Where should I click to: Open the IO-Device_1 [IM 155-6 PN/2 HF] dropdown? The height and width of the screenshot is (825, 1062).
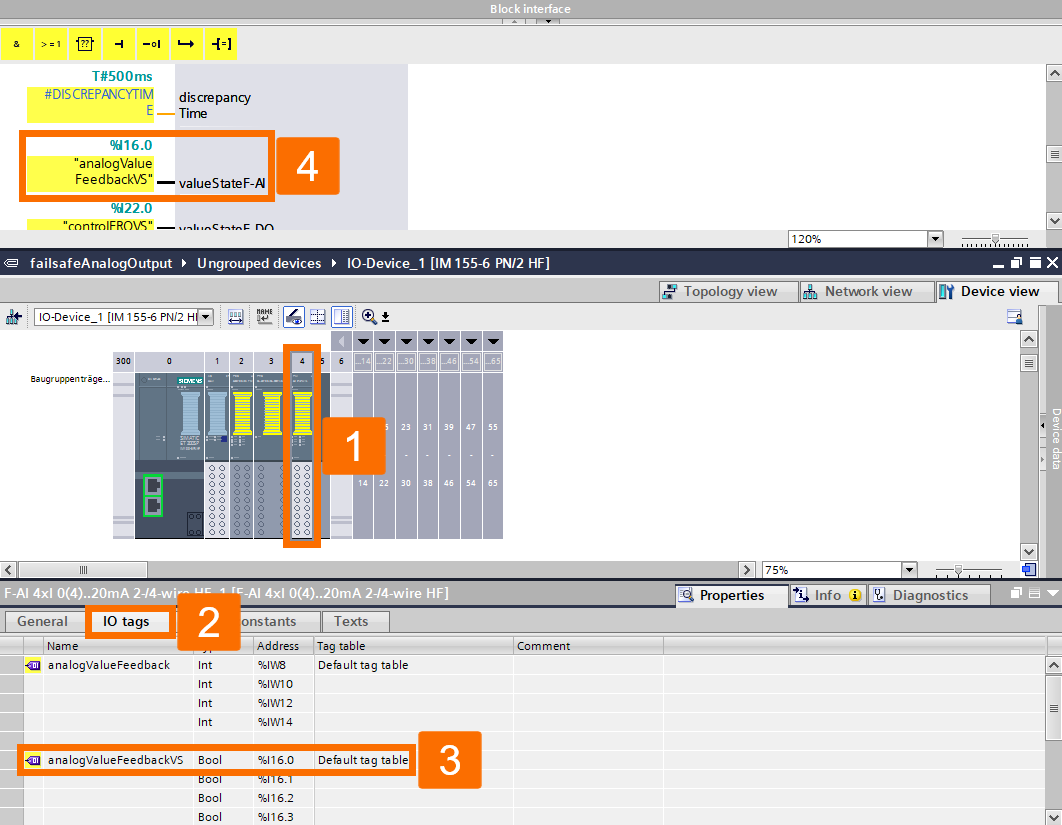pyautogui.click(x=207, y=316)
